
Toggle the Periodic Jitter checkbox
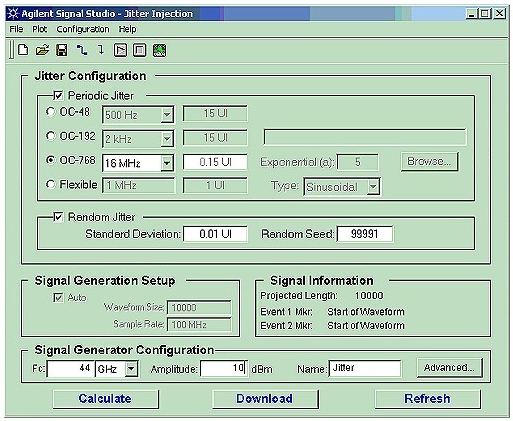[x=58, y=96]
